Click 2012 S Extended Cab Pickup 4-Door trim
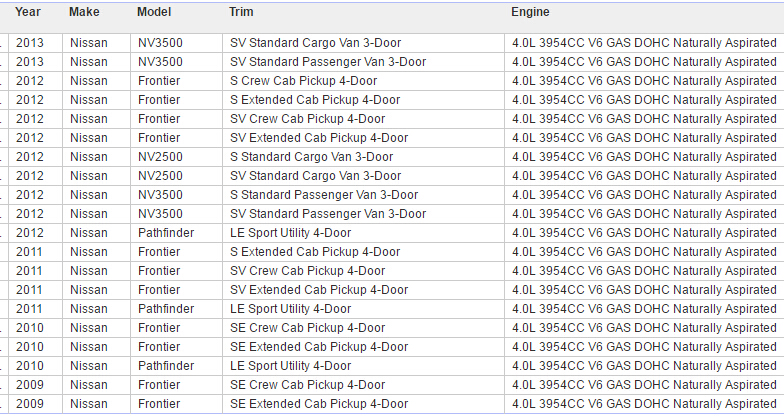This screenshot has width=784, height=418. pyautogui.click(x=315, y=100)
